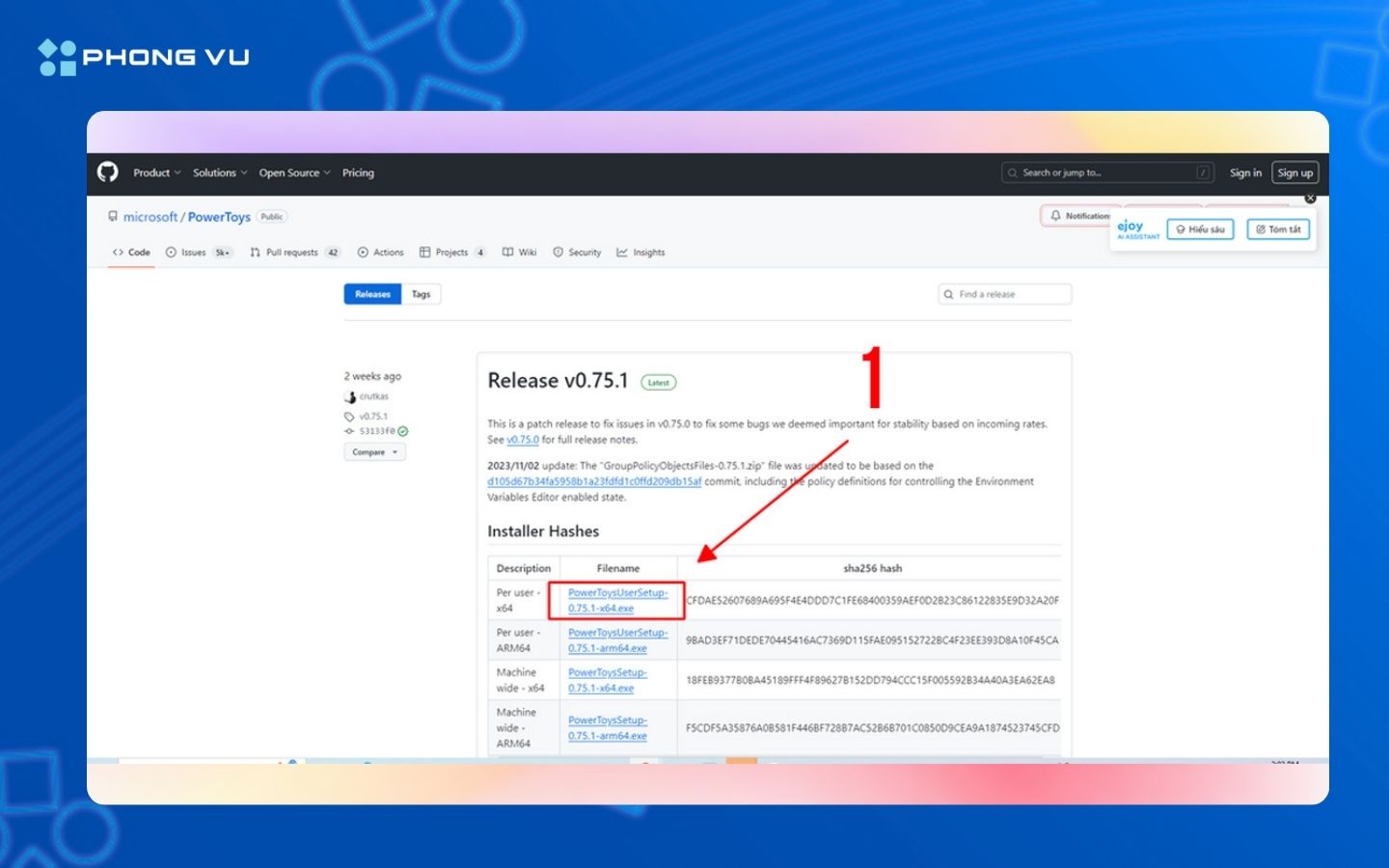Open the Security shield tab
The height and width of the screenshot is (868, 1389).
[x=577, y=253]
